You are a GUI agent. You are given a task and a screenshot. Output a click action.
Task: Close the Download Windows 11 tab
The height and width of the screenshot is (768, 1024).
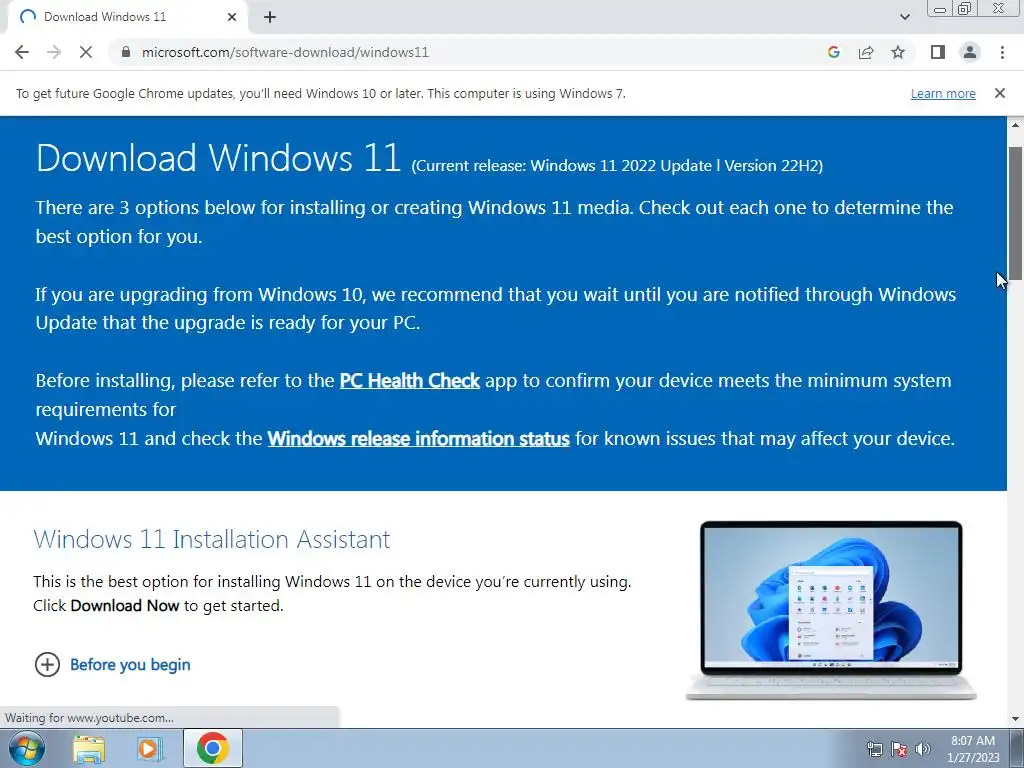[232, 17]
